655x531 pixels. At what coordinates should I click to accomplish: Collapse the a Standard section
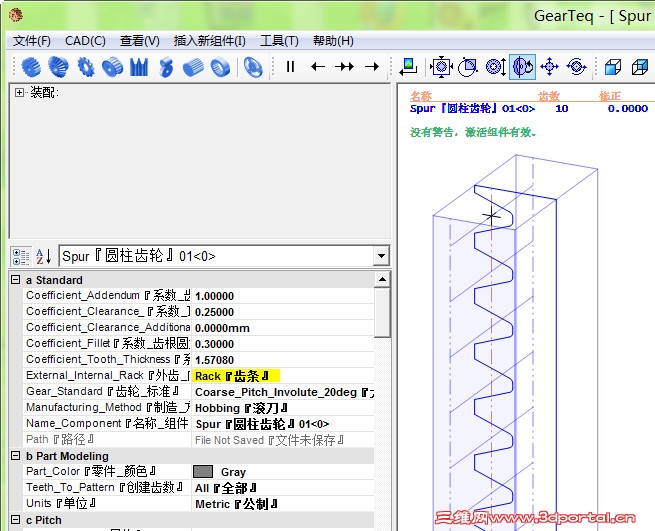[x=15, y=279]
